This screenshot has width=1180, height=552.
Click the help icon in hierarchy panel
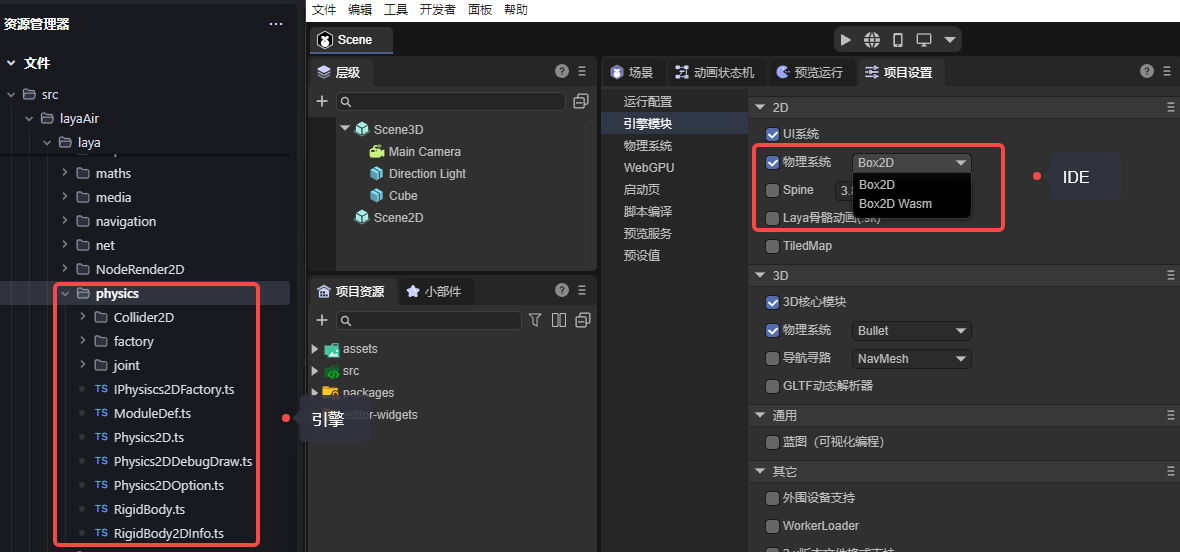562,71
